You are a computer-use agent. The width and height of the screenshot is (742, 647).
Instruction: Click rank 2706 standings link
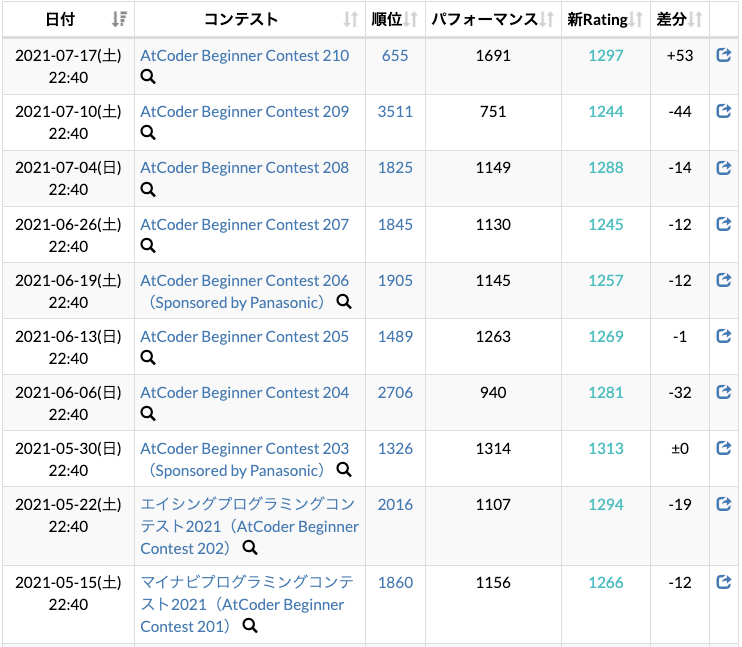coord(395,393)
